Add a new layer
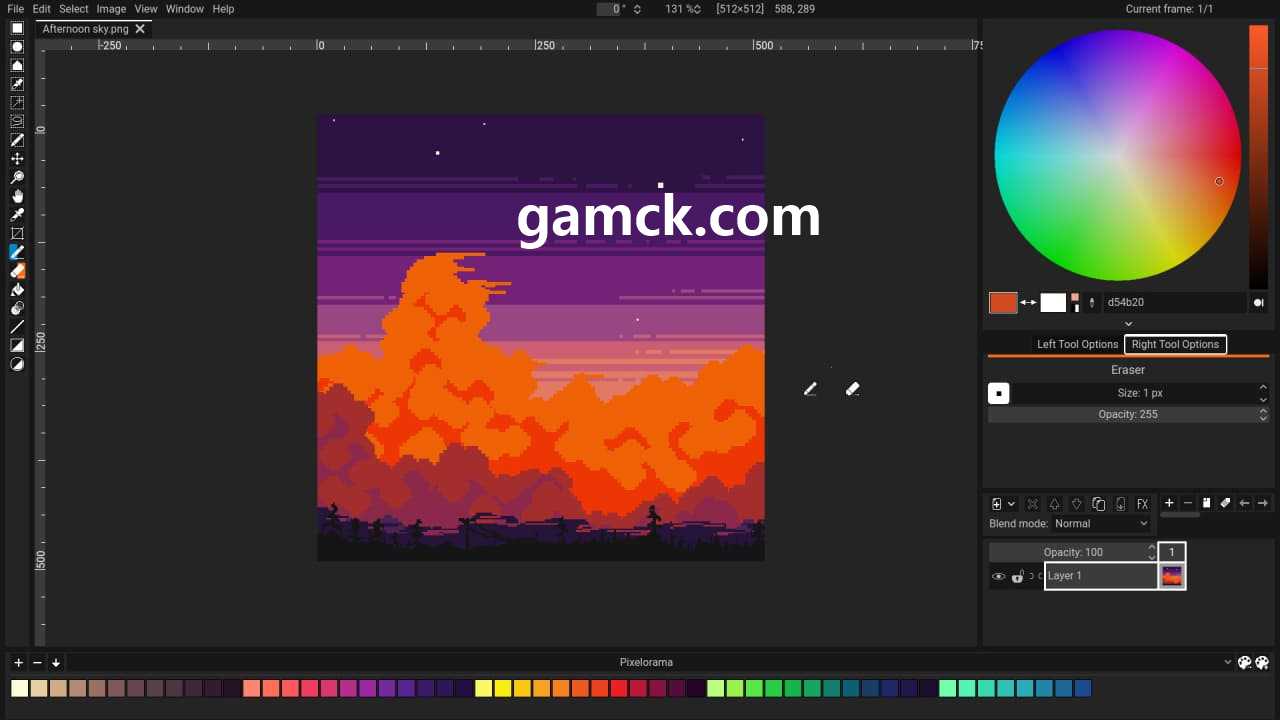The height and width of the screenshot is (720, 1280). tap(997, 504)
